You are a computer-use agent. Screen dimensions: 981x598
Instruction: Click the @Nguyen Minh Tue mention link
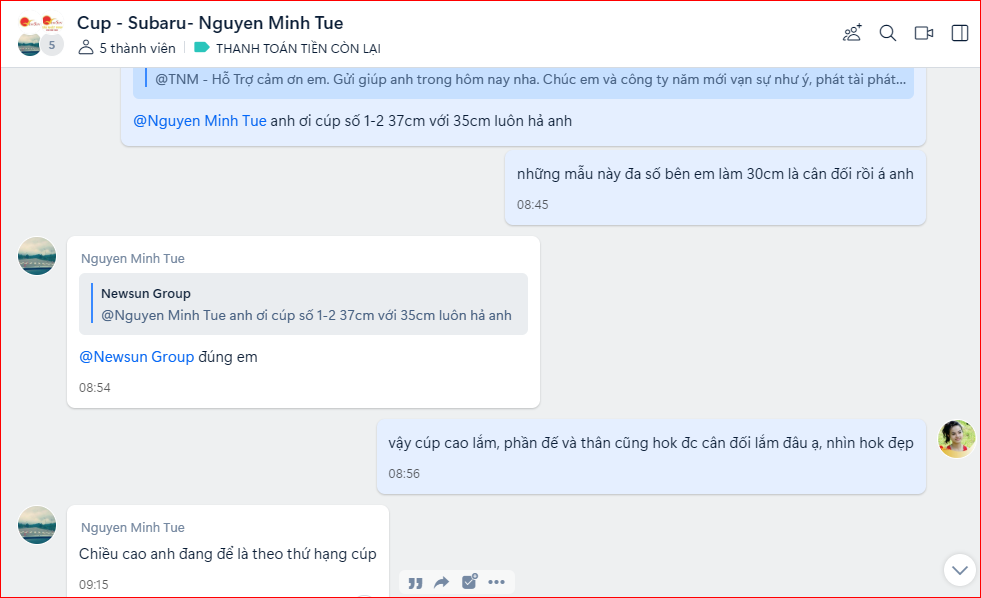(x=200, y=121)
